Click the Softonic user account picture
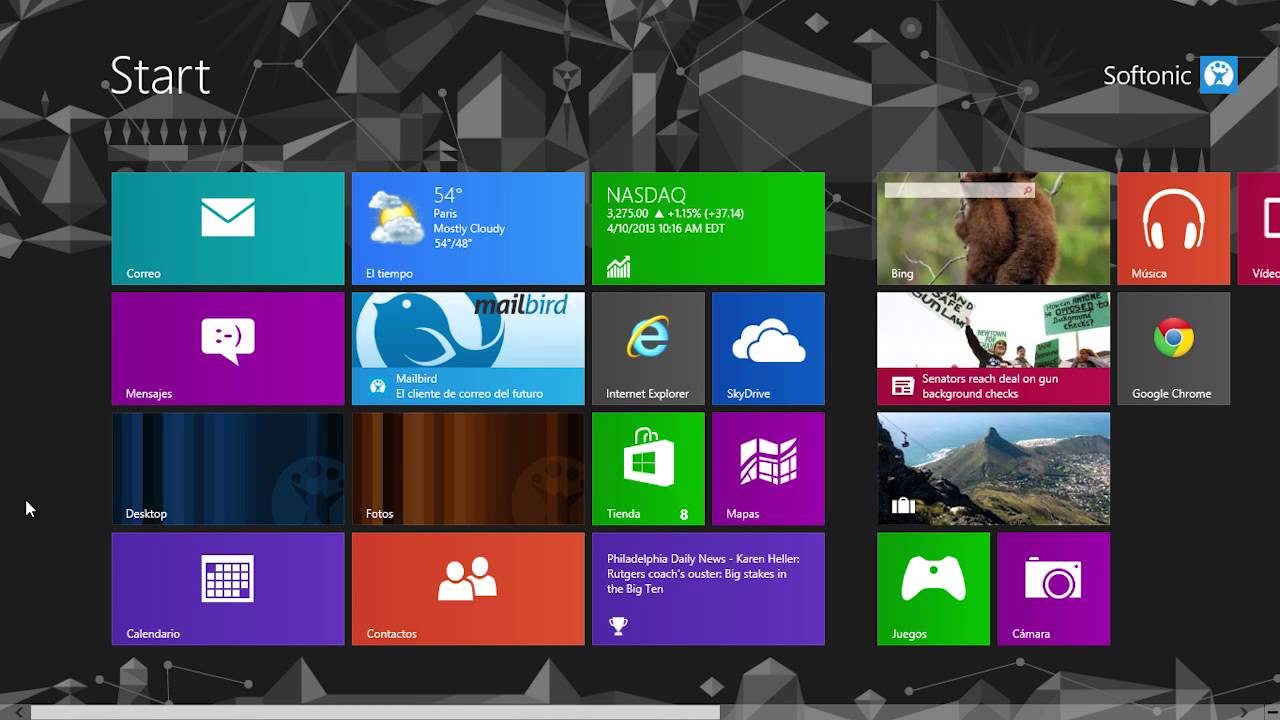 [x=1218, y=75]
